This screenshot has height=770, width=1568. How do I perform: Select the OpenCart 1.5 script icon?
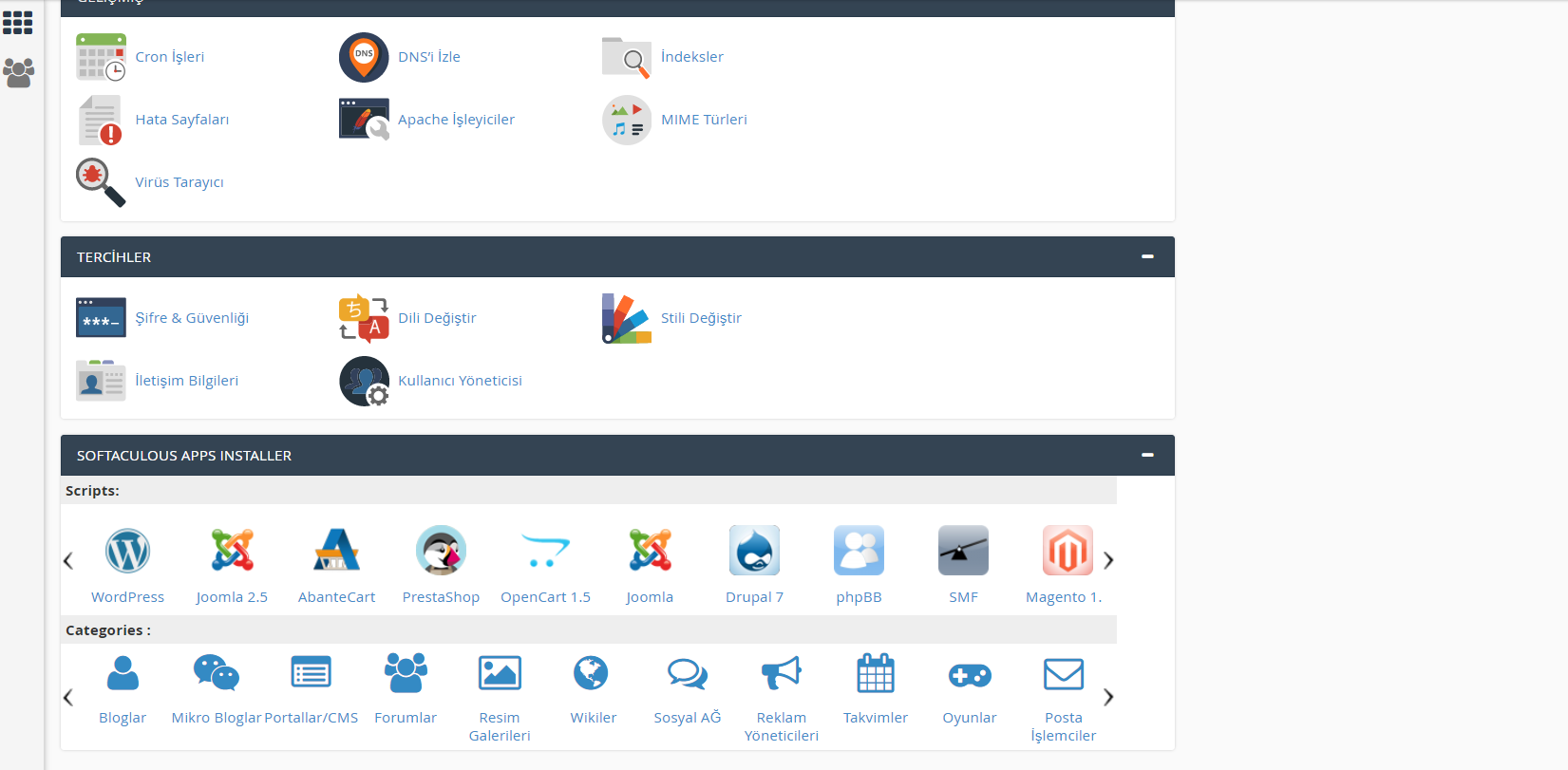click(545, 551)
